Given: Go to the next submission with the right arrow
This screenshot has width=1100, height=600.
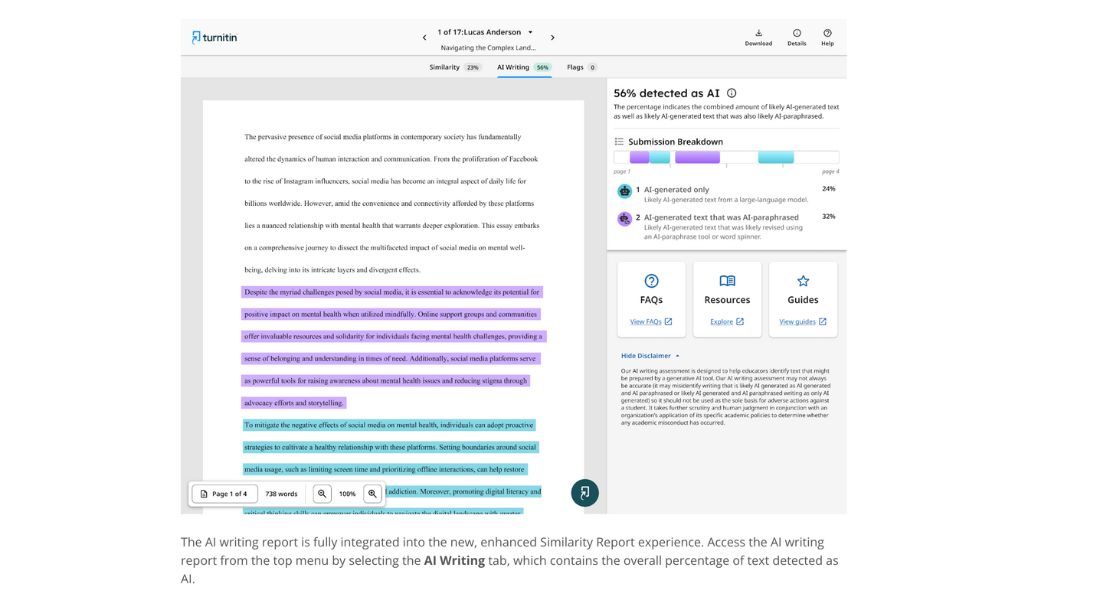Looking at the screenshot, I should [x=552, y=35].
